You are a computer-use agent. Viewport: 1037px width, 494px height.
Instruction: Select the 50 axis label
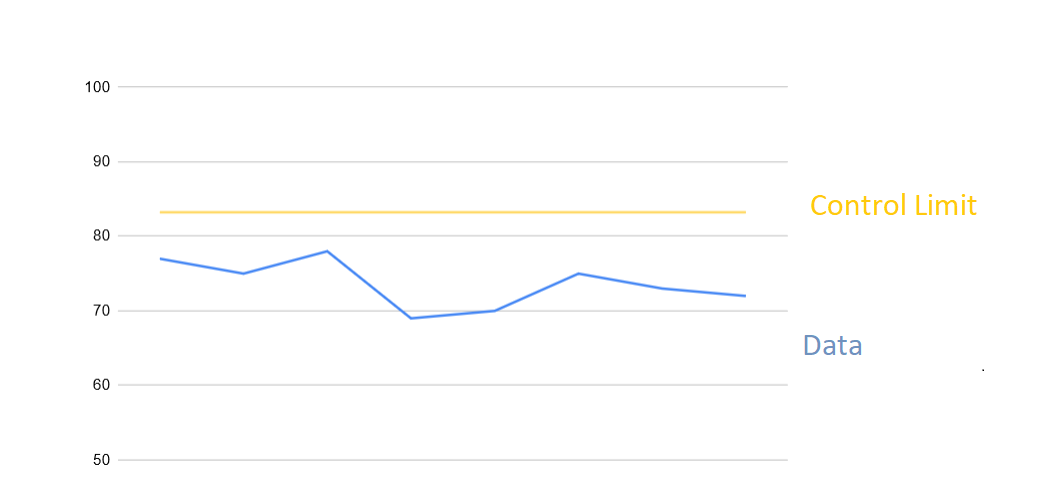coord(101,460)
